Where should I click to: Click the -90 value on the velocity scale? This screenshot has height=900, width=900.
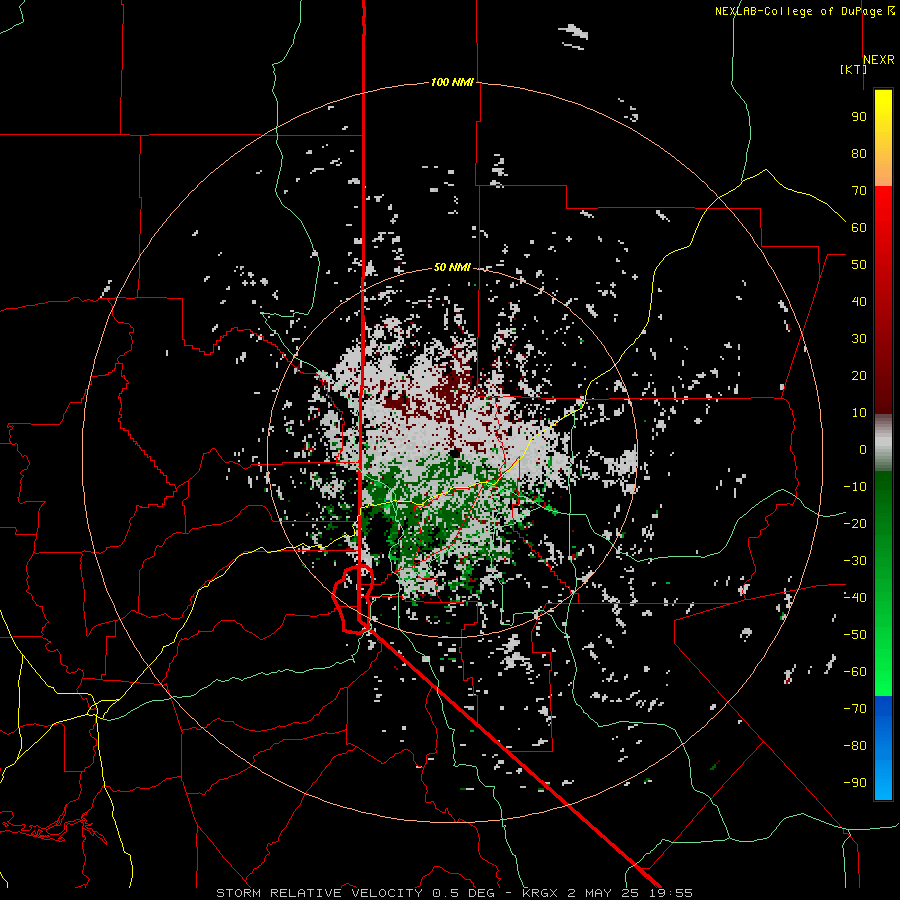point(855,782)
